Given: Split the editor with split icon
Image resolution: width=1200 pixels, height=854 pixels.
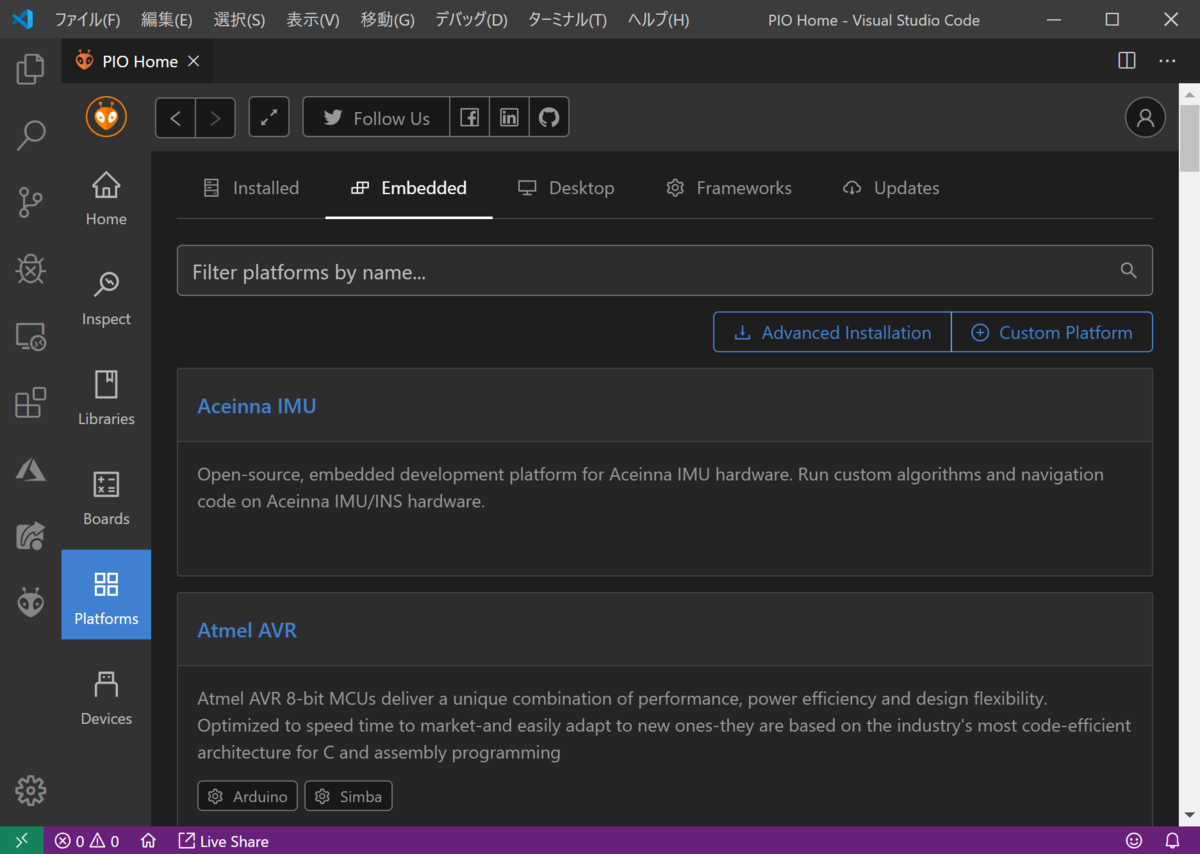Looking at the screenshot, I should click(1127, 61).
